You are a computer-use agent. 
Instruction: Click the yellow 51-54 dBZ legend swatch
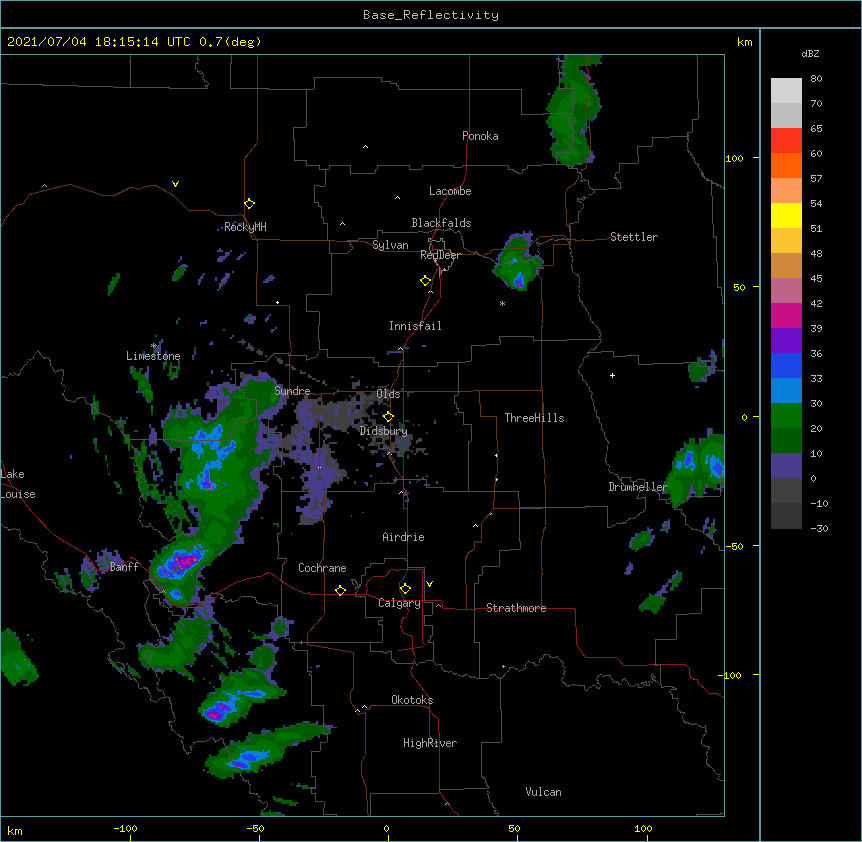click(x=786, y=215)
